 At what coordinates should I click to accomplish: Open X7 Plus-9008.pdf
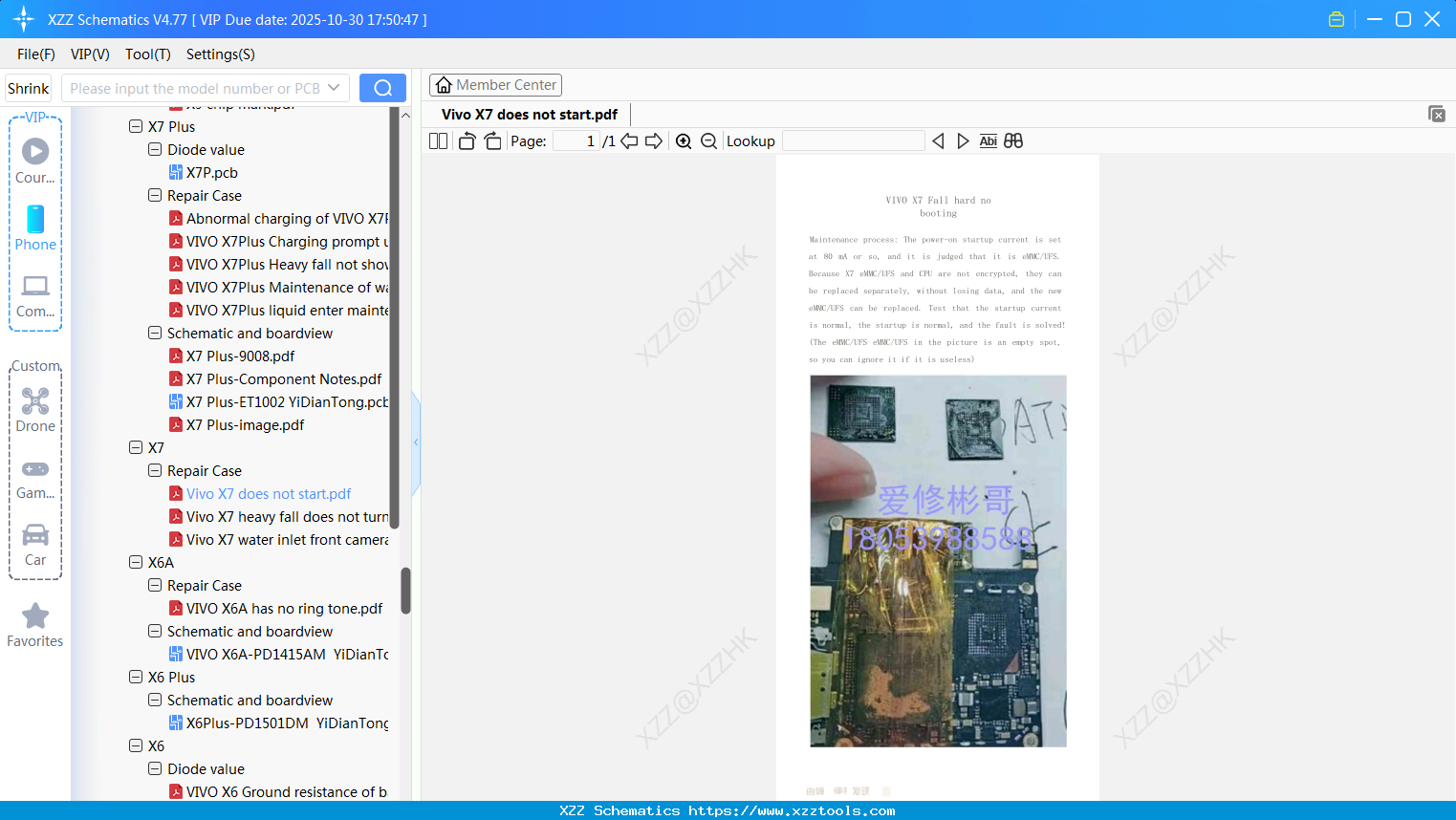[x=241, y=356]
